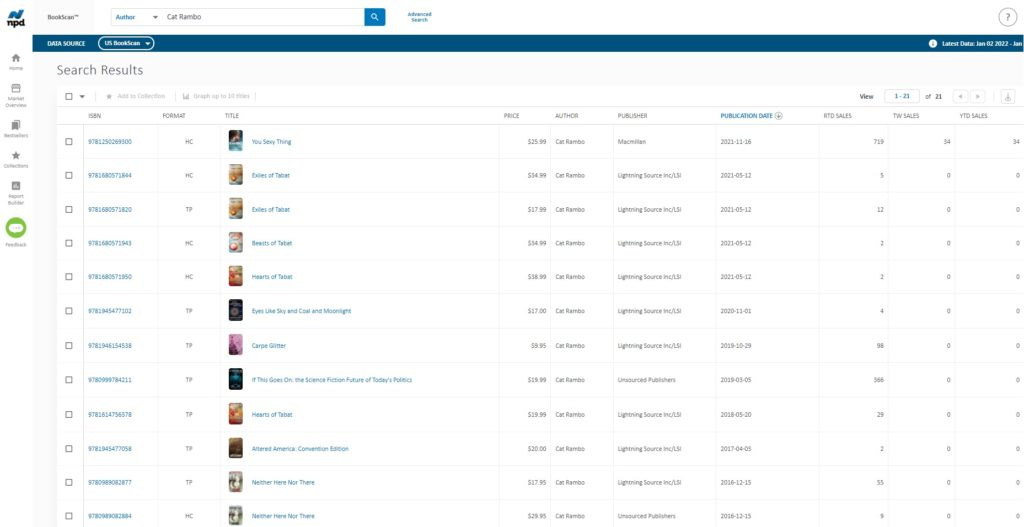The image size is (1024, 527).
Task: Click Beasts of Tabat cover thumbnail
Action: 236,243
